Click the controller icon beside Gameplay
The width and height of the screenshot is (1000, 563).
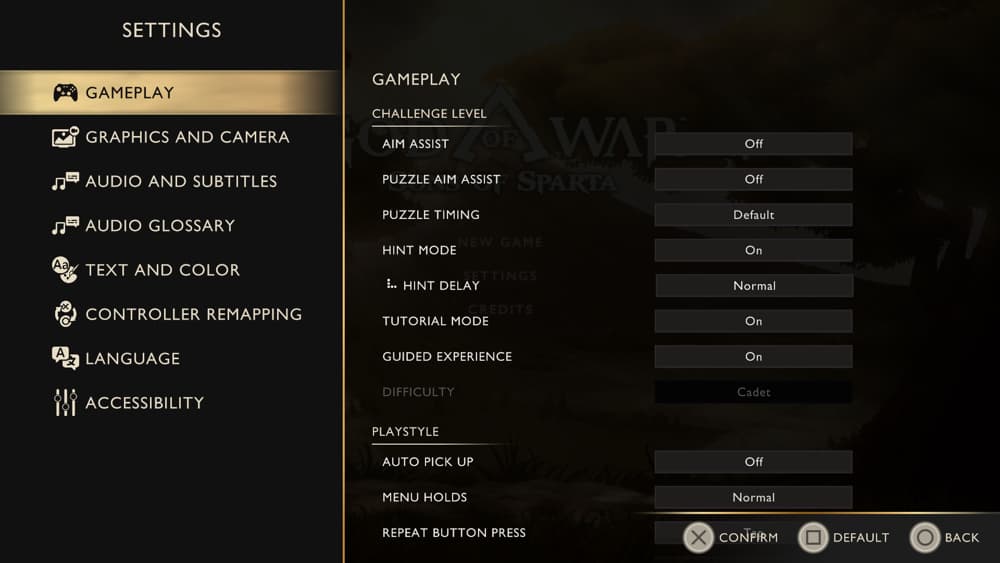click(x=65, y=93)
